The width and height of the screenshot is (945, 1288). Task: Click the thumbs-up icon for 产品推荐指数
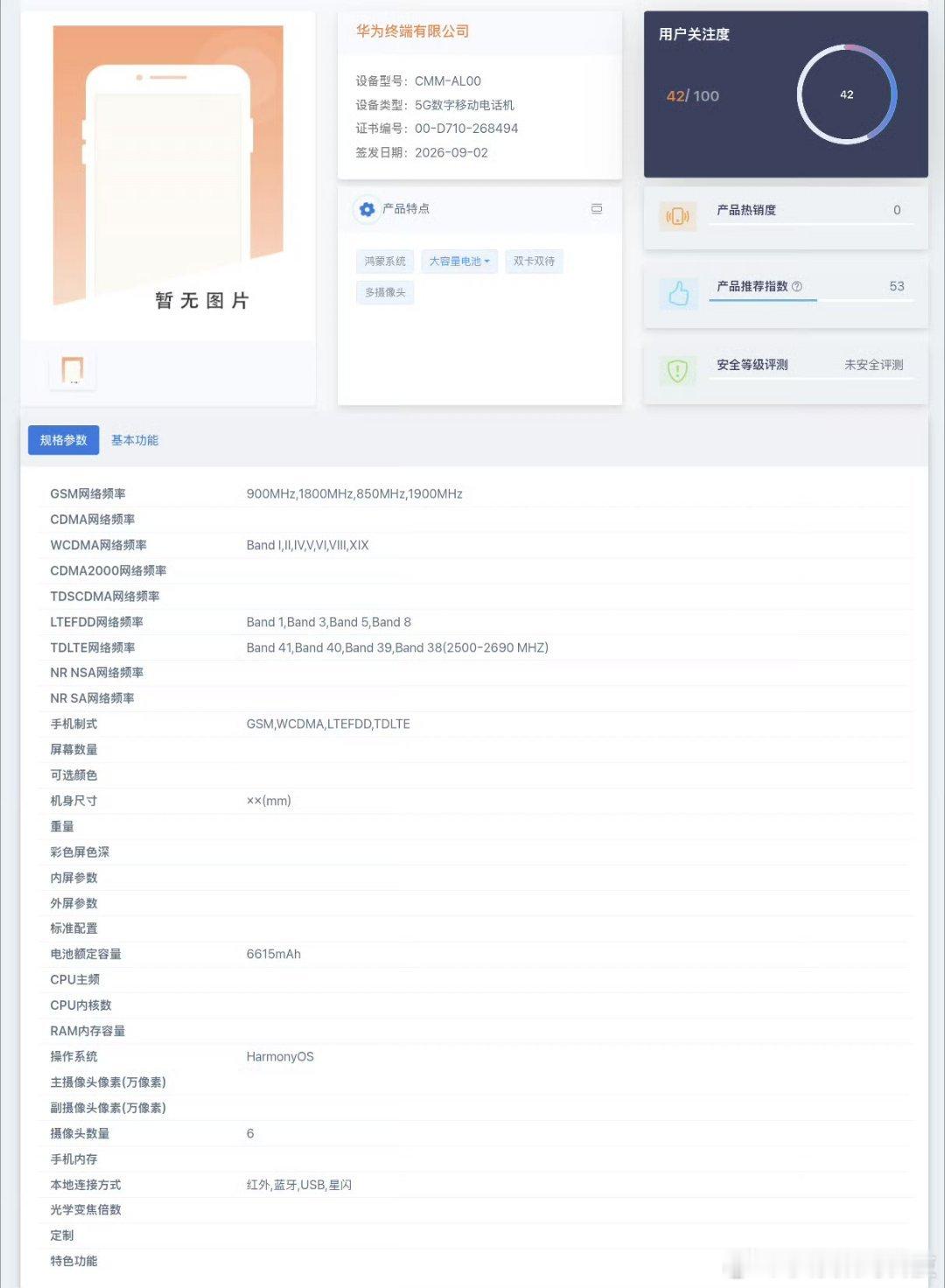pos(678,294)
